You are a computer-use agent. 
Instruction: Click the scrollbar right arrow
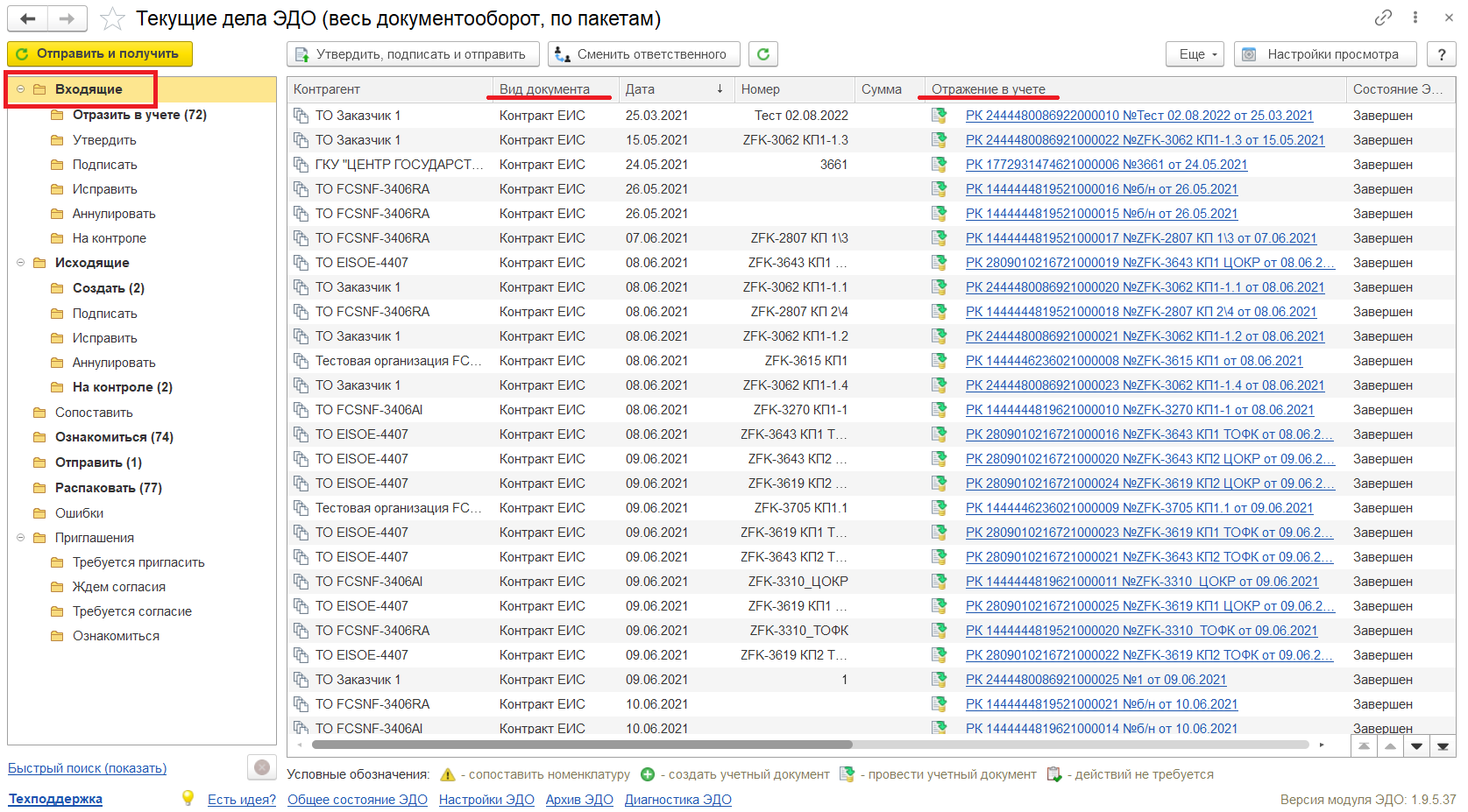(x=1322, y=745)
